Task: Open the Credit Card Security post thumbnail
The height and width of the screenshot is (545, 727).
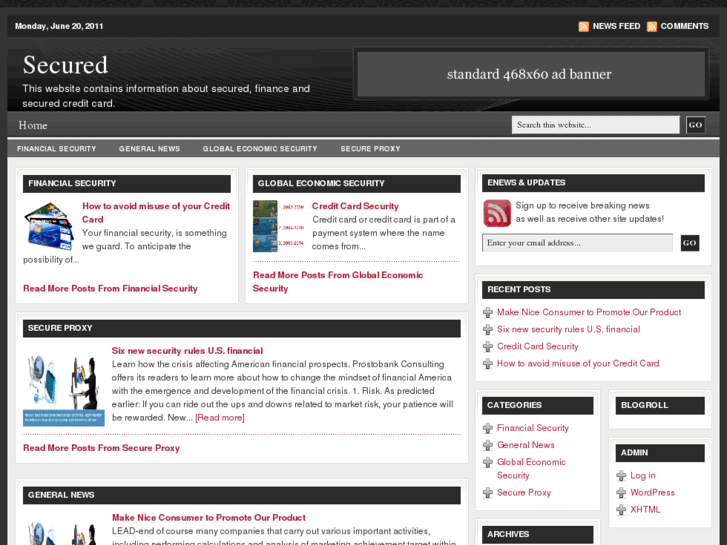Action: tap(278, 226)
